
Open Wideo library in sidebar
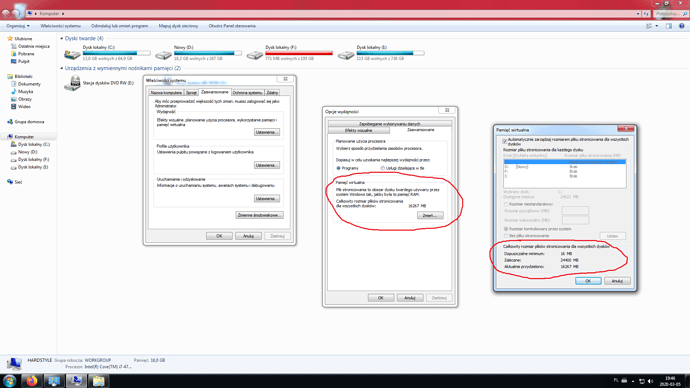(24, 107)
